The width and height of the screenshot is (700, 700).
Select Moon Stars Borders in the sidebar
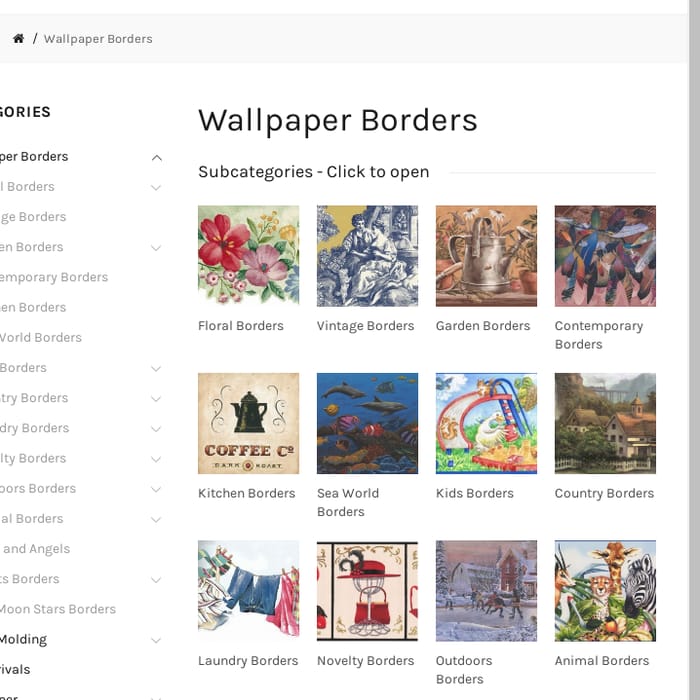click(x=58, y=609)
